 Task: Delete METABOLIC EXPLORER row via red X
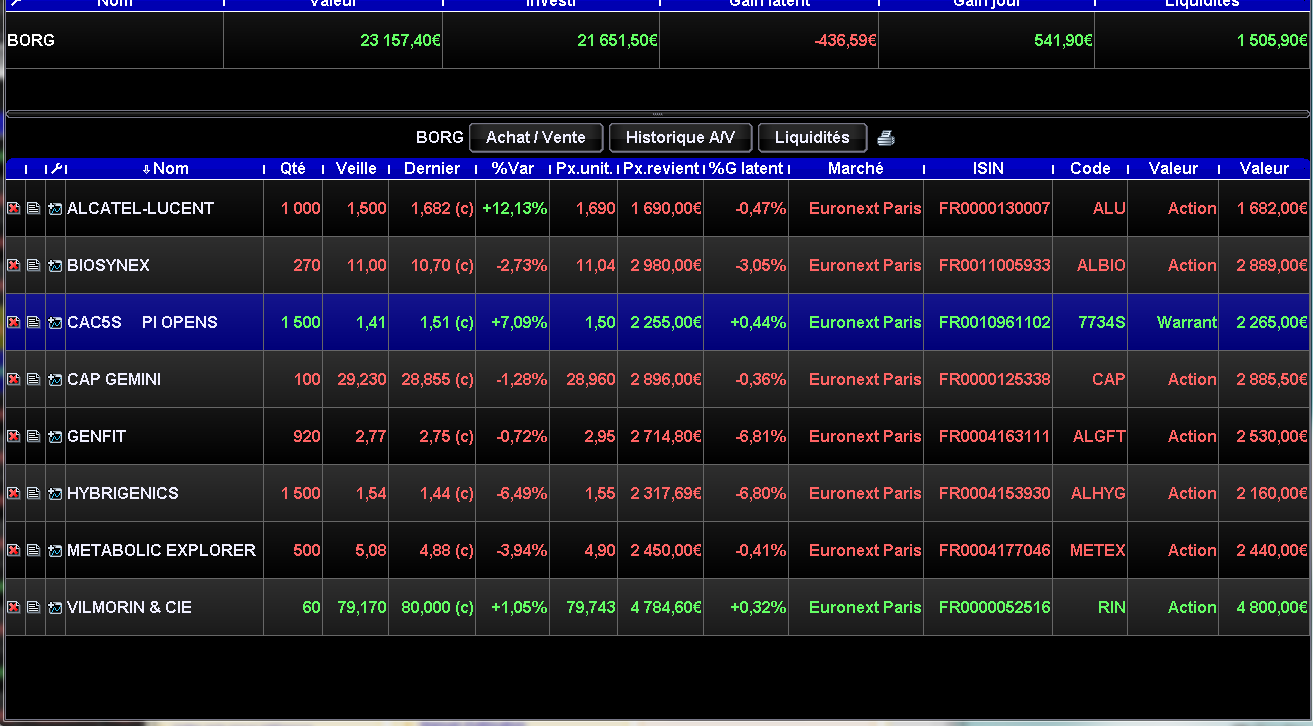pyautogui.click(x=14, y=550)
